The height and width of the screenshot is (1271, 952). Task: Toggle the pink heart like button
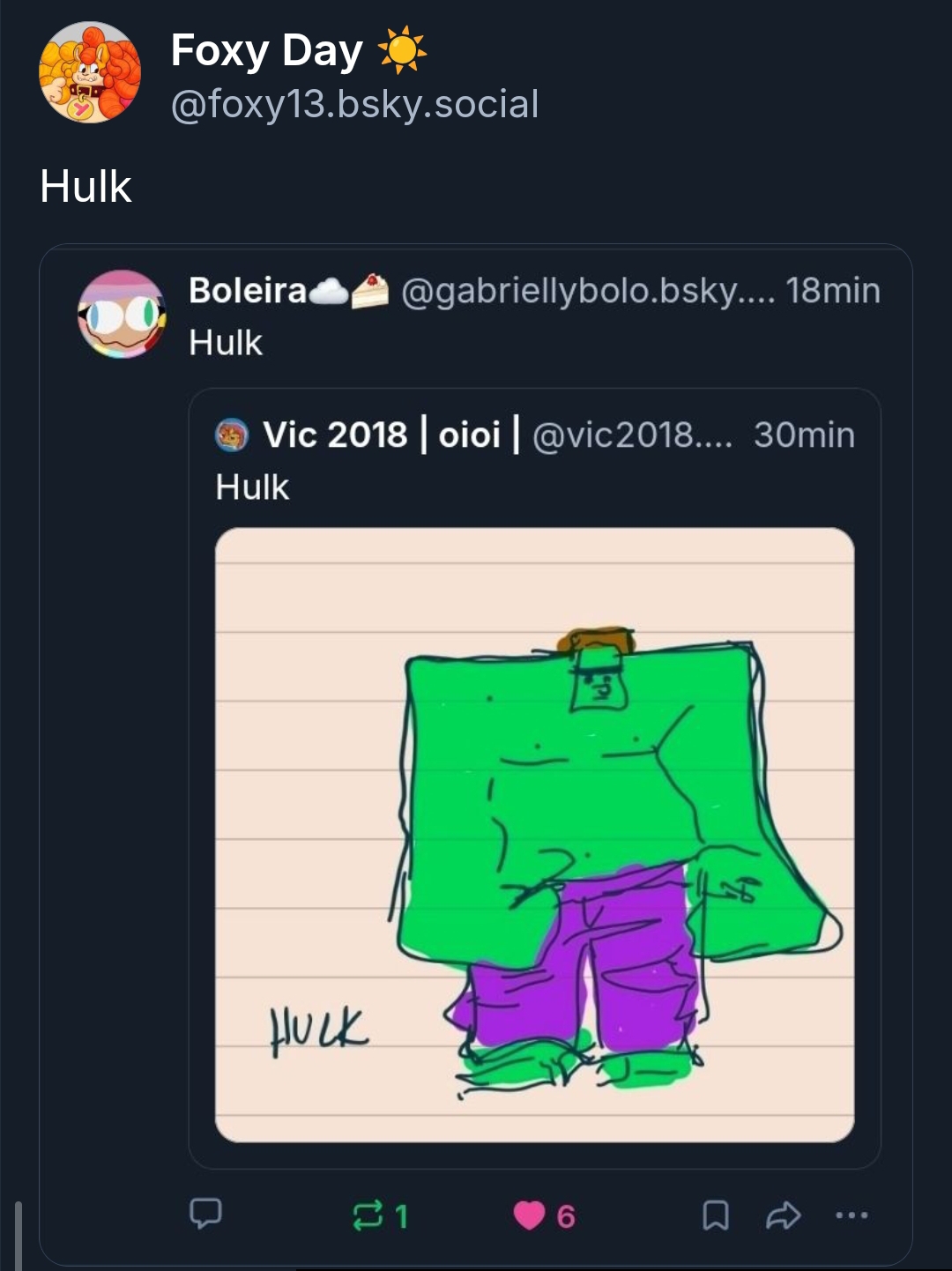point(530,1215)
